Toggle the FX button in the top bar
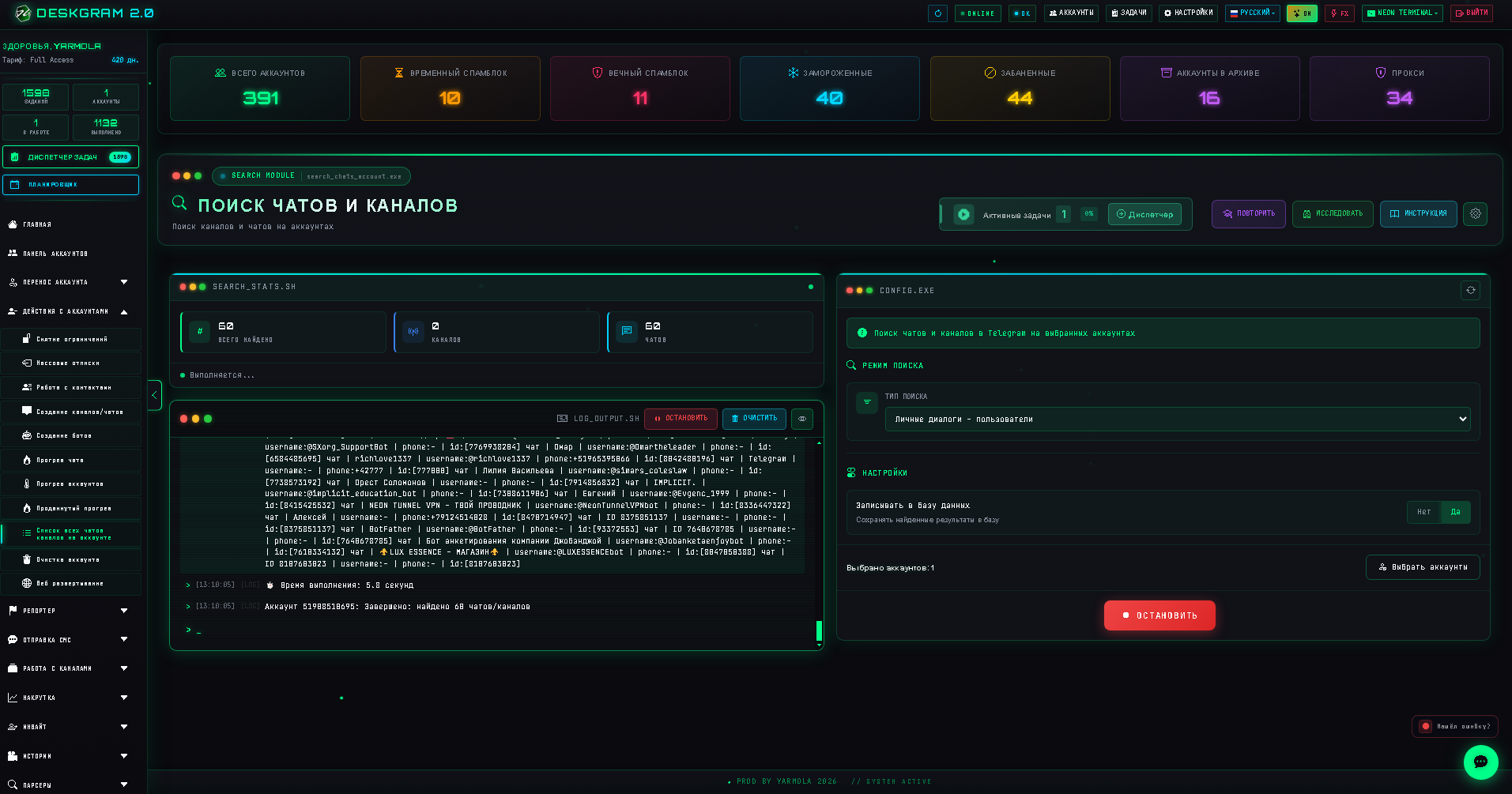Screen dimensions: 1512x794 point(1340,13)
